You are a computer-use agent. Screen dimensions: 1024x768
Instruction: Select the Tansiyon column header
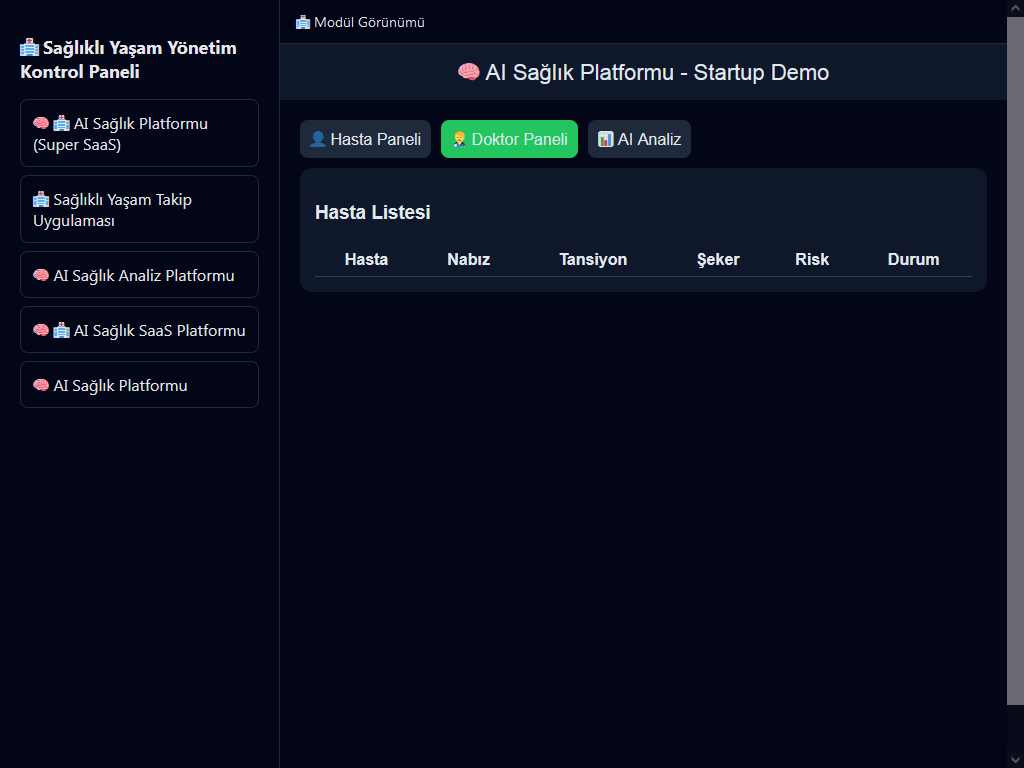coord(593,259)
